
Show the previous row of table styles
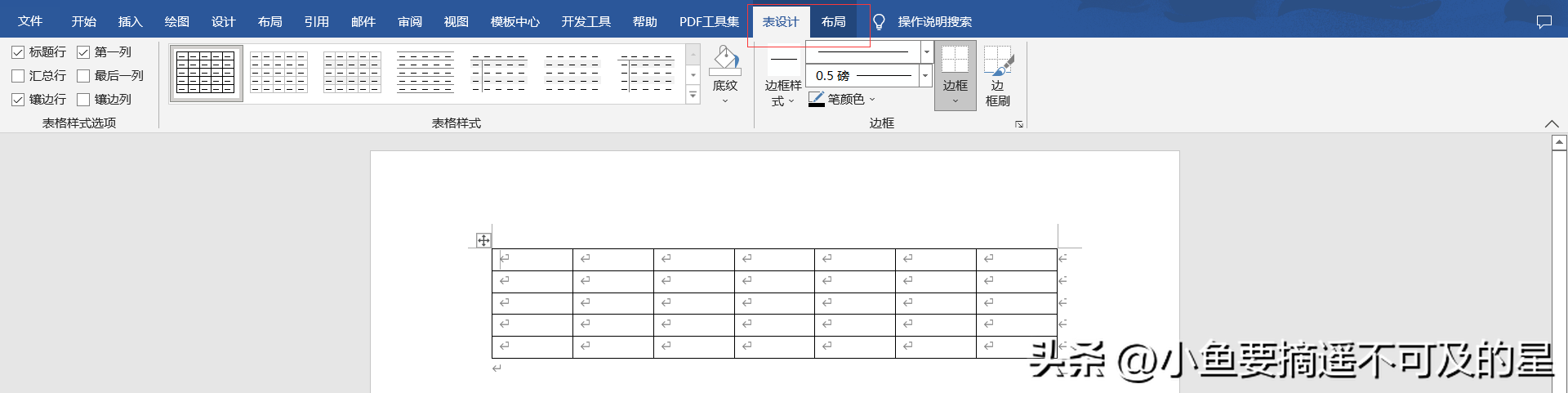693,54
